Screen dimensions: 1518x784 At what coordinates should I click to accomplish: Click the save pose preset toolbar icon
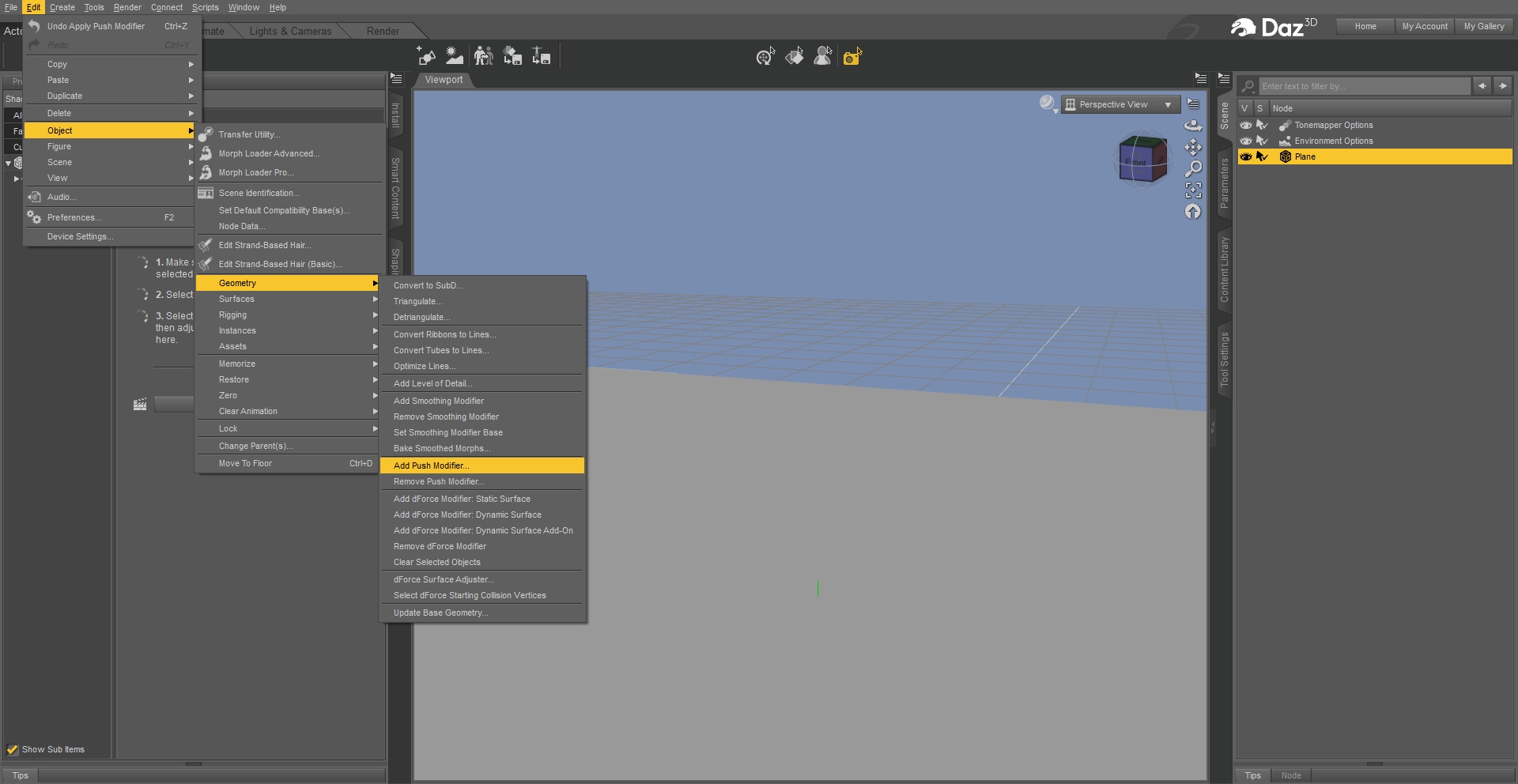541,56
